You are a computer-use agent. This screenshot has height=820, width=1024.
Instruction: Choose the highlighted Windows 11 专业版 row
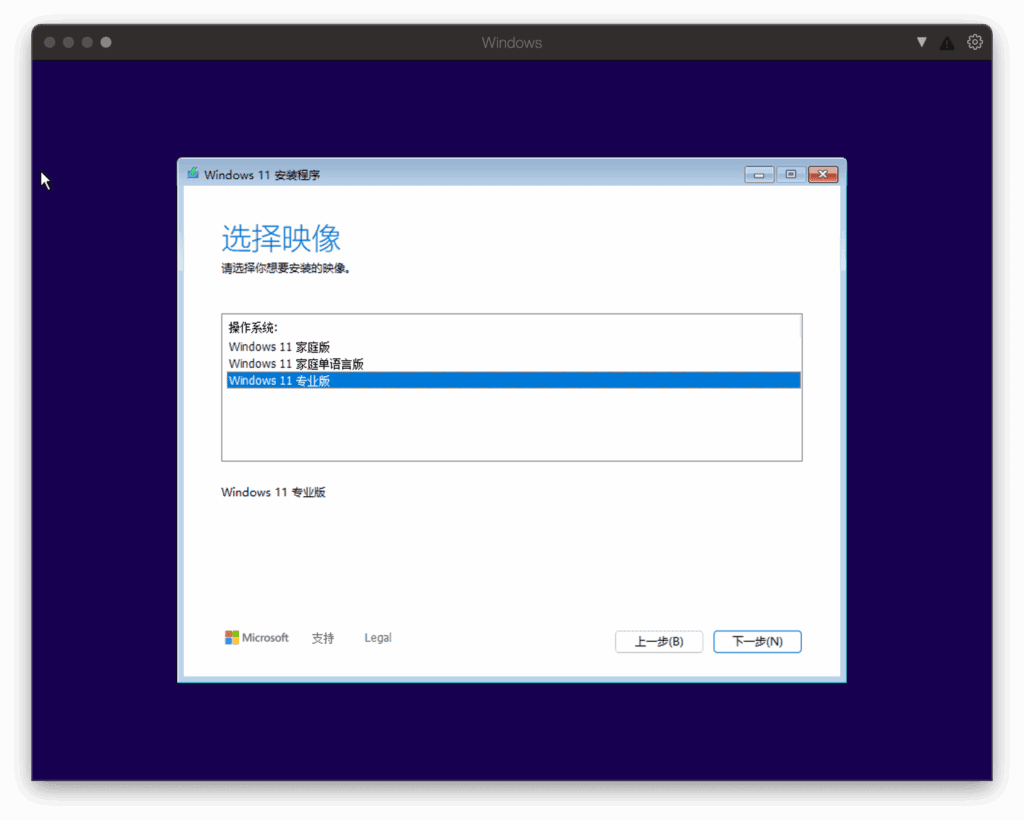[513, 381]
